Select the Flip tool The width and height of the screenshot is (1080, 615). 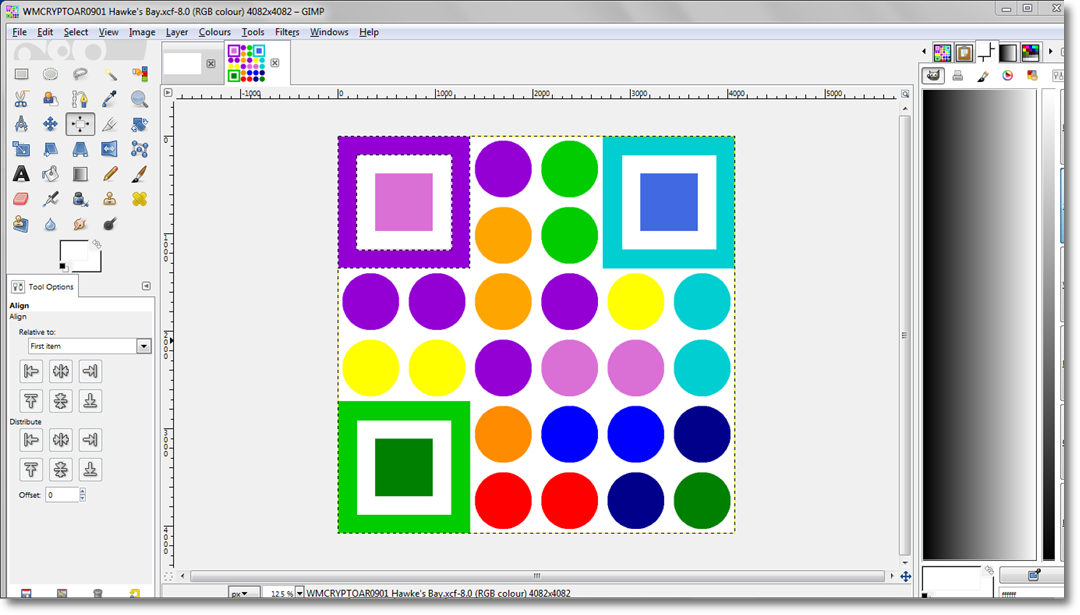click(110, 149)
